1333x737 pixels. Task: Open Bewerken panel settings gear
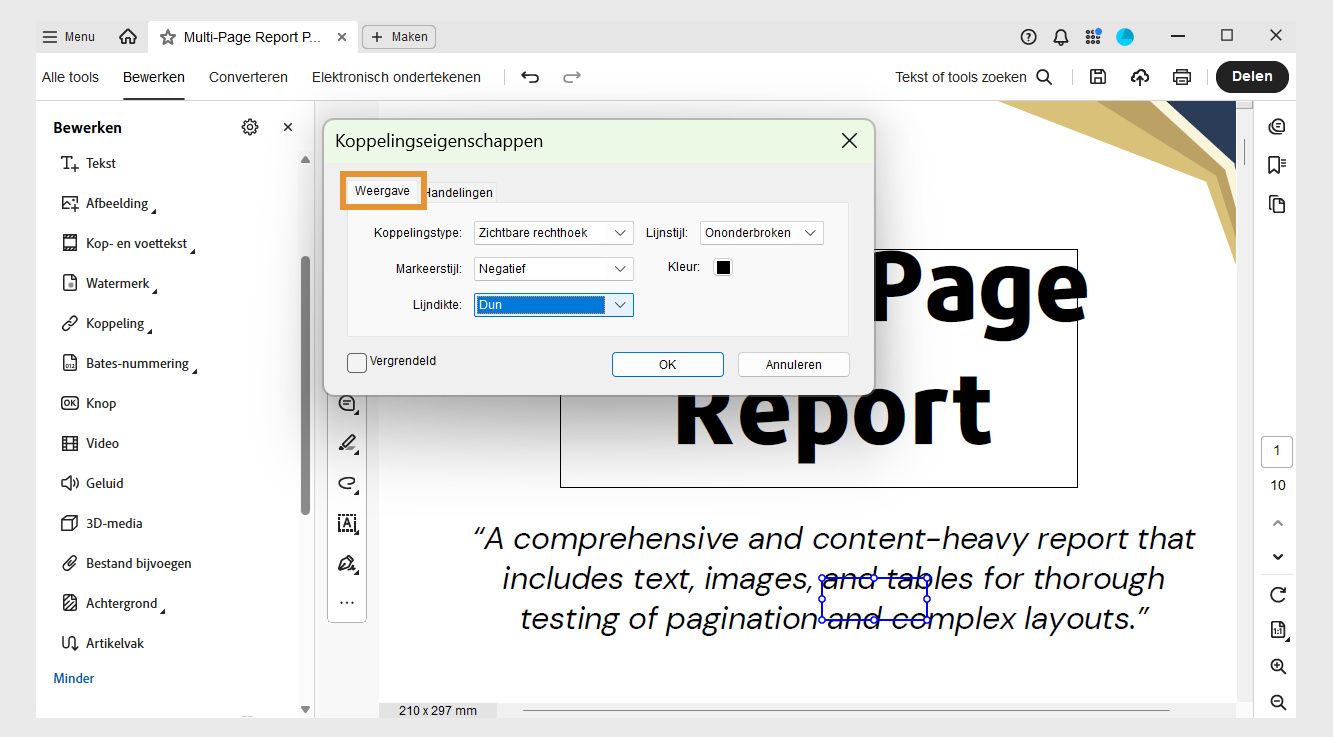click(250, 127)
